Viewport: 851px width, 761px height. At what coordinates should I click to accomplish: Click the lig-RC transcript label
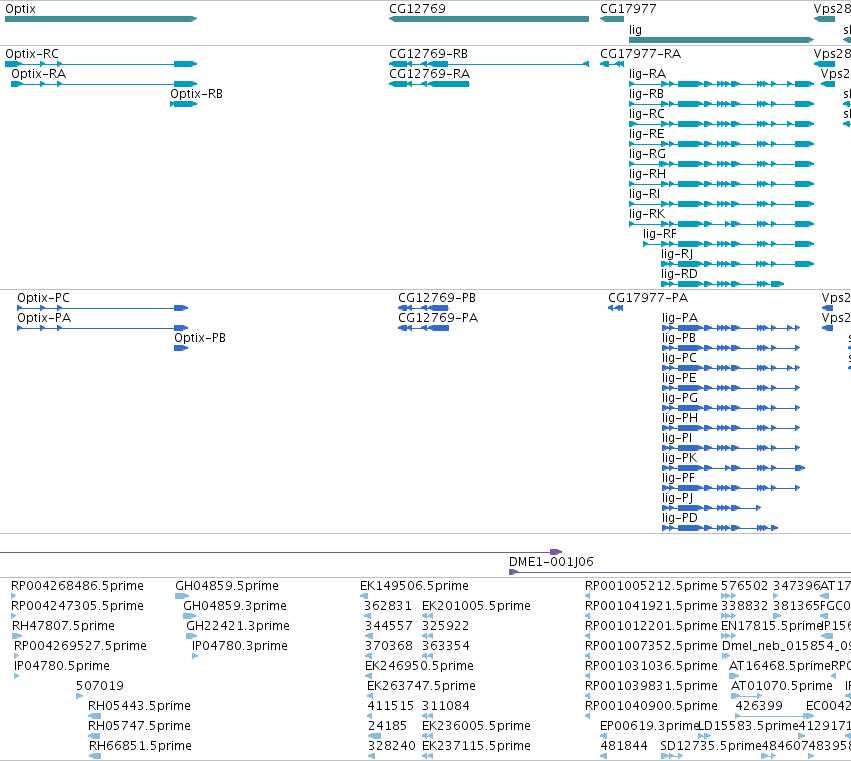point(647,114)
